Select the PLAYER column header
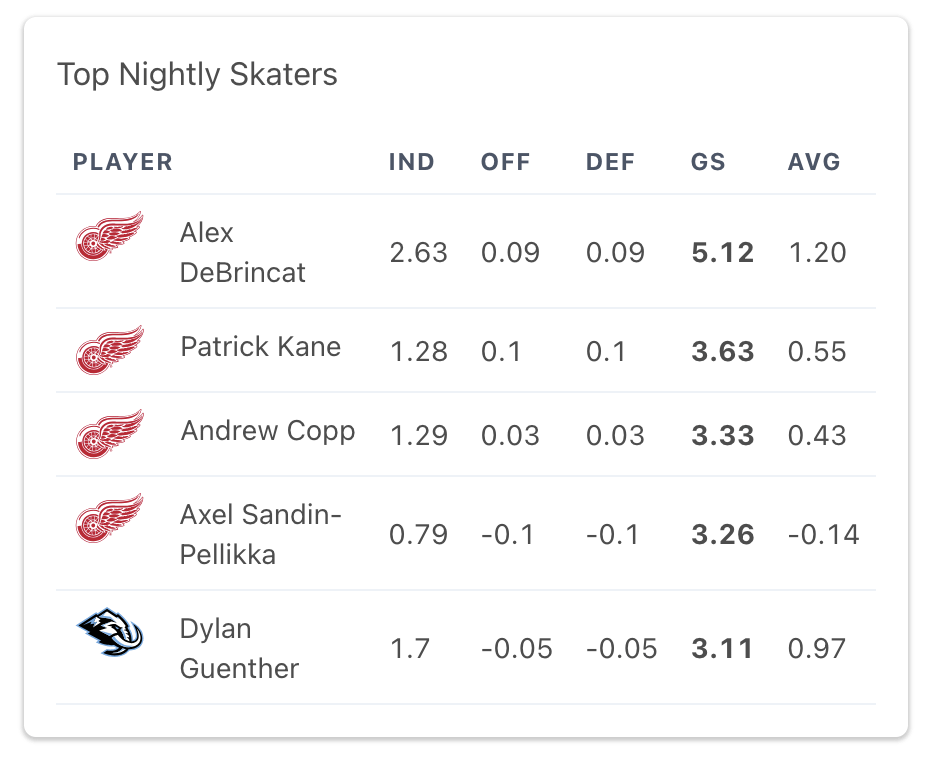The height and width of the screenshot is (758, 946). pos(123,162)
